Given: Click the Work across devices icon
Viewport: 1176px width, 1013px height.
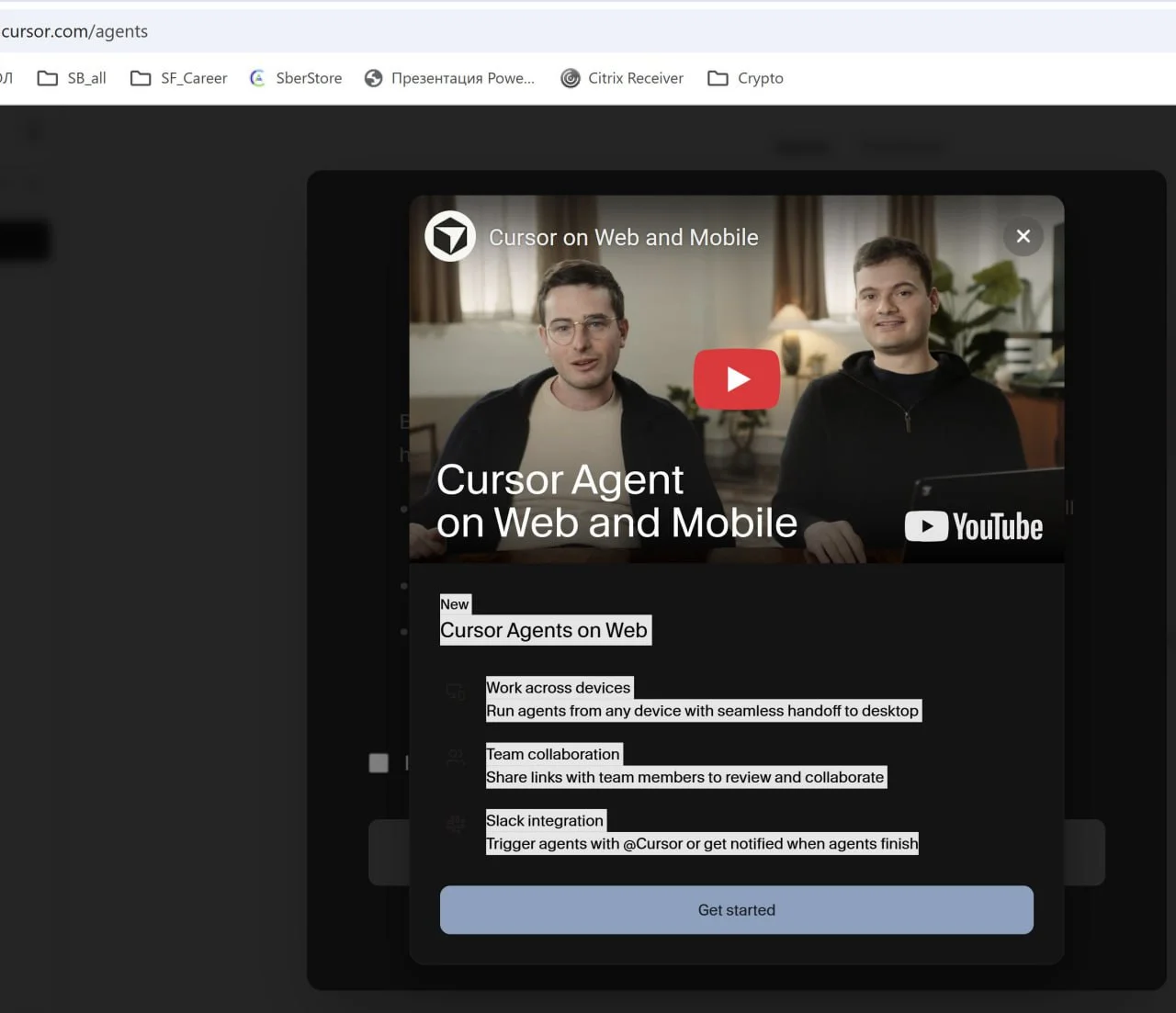Looking at the screenshot, I should click(456, 692).
